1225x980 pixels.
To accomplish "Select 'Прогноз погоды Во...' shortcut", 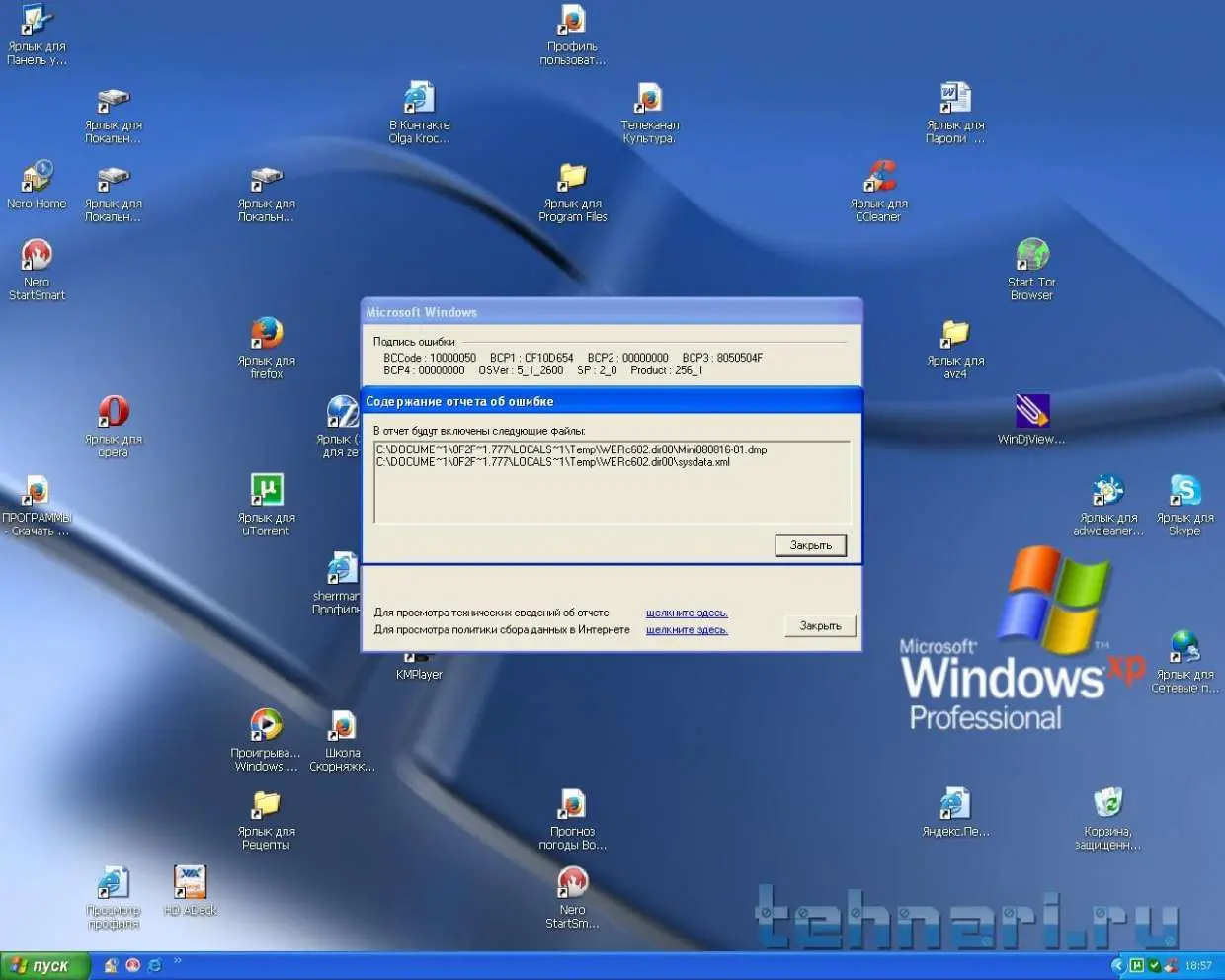I will (x=573, y=819).
